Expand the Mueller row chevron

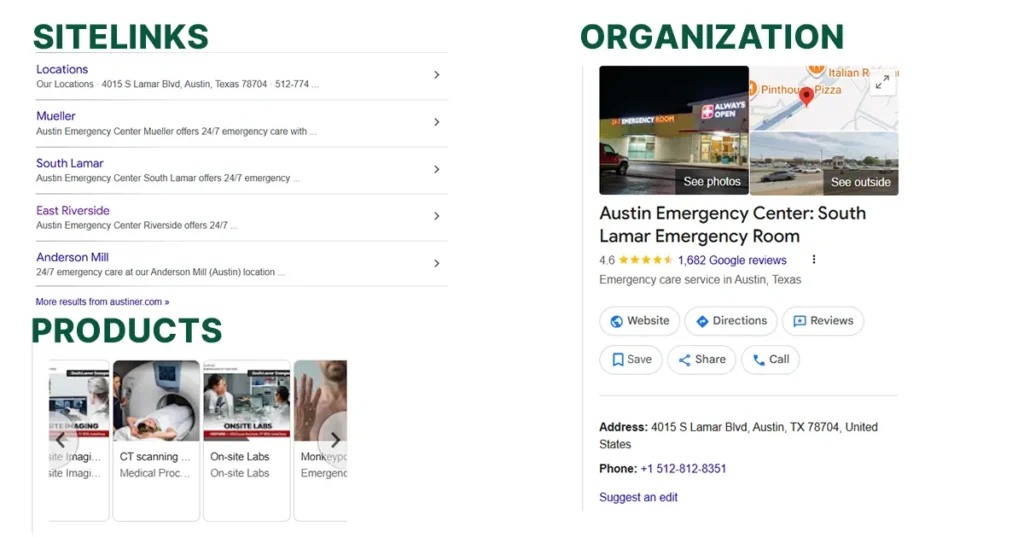pos(437,122)
